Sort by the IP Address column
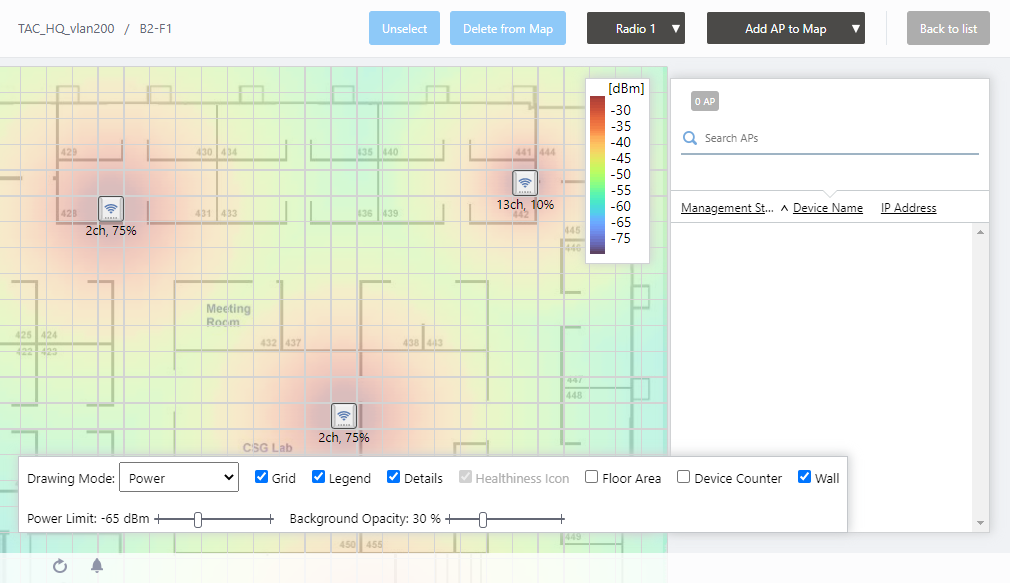Viewport: 1010px width, 583px height. (x=908, y=208)
